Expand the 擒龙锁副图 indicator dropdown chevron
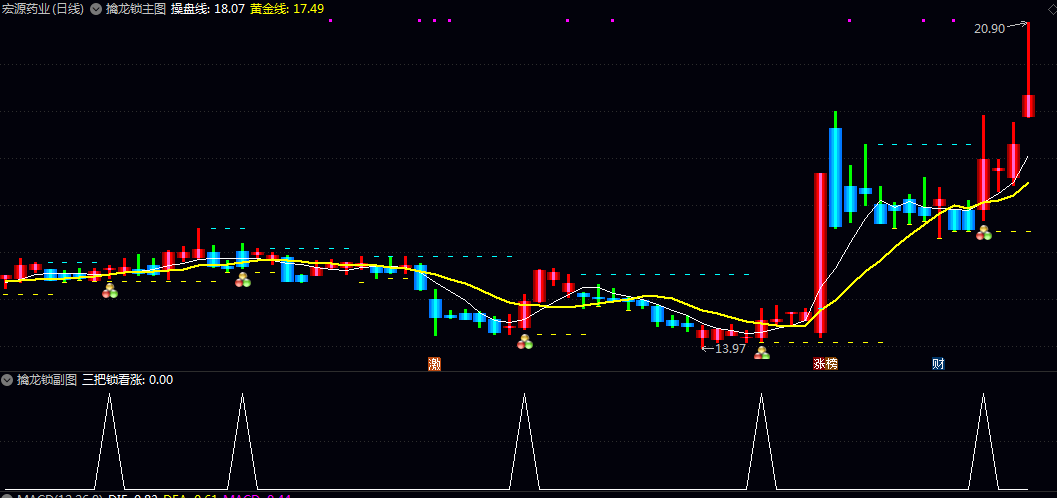Image resolution: width=1057 pixels, height=498 pixels. pyautogui.click(x=7, y=380)
